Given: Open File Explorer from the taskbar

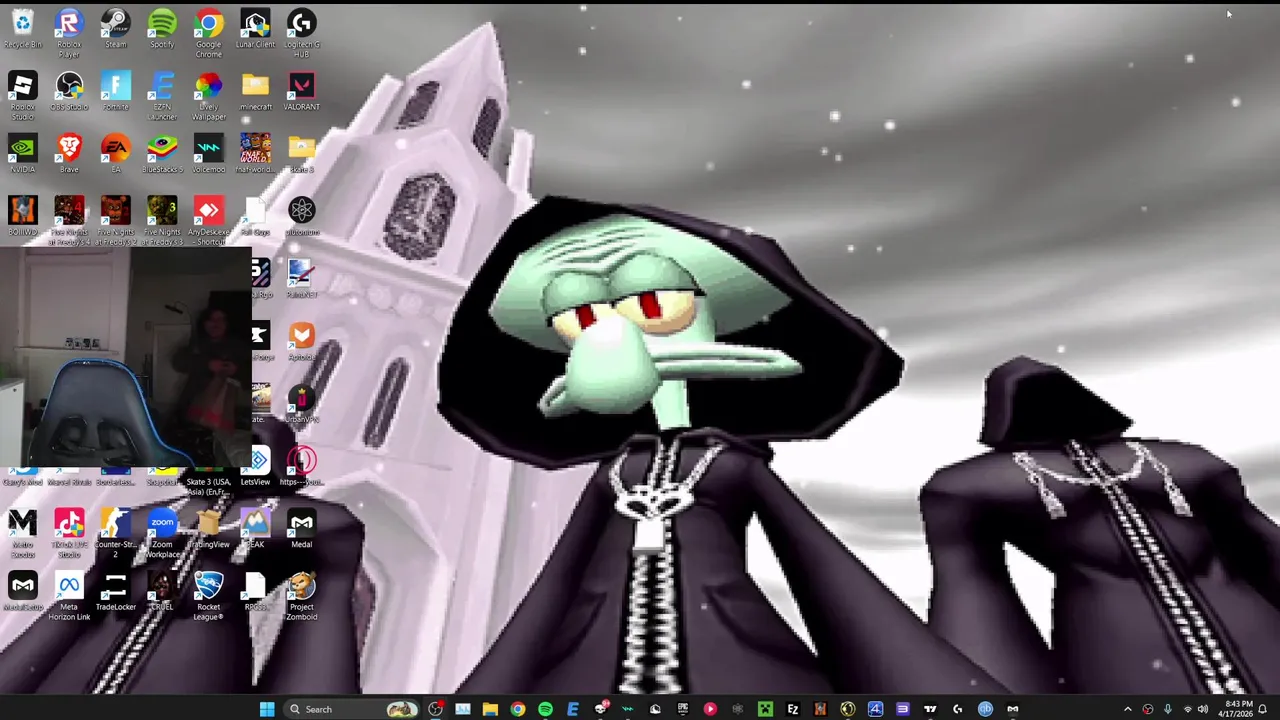Looking at the screenshot, I should coord(490,709).
